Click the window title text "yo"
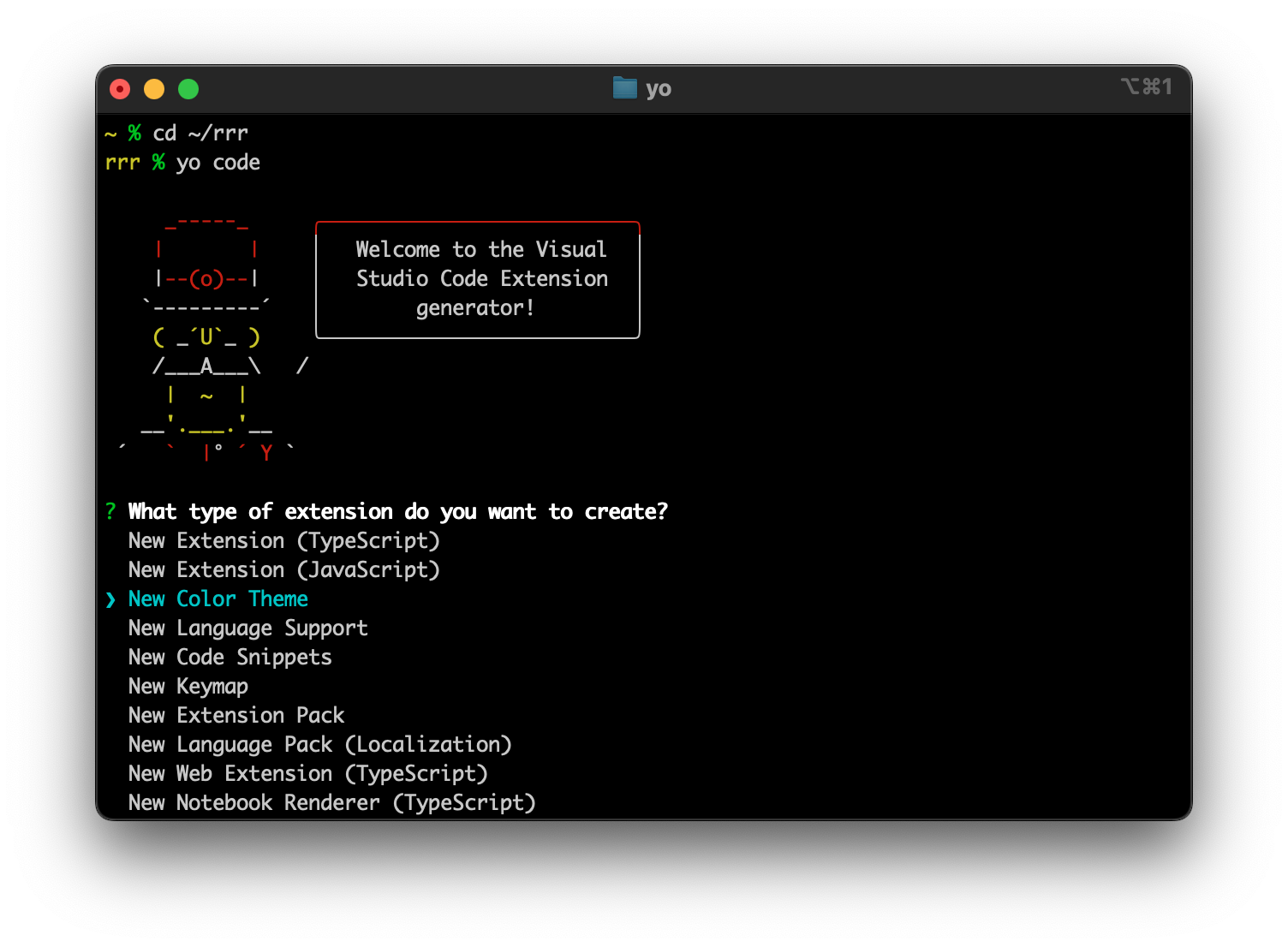This screenshot has height=947, width=1288. [659, 89]
